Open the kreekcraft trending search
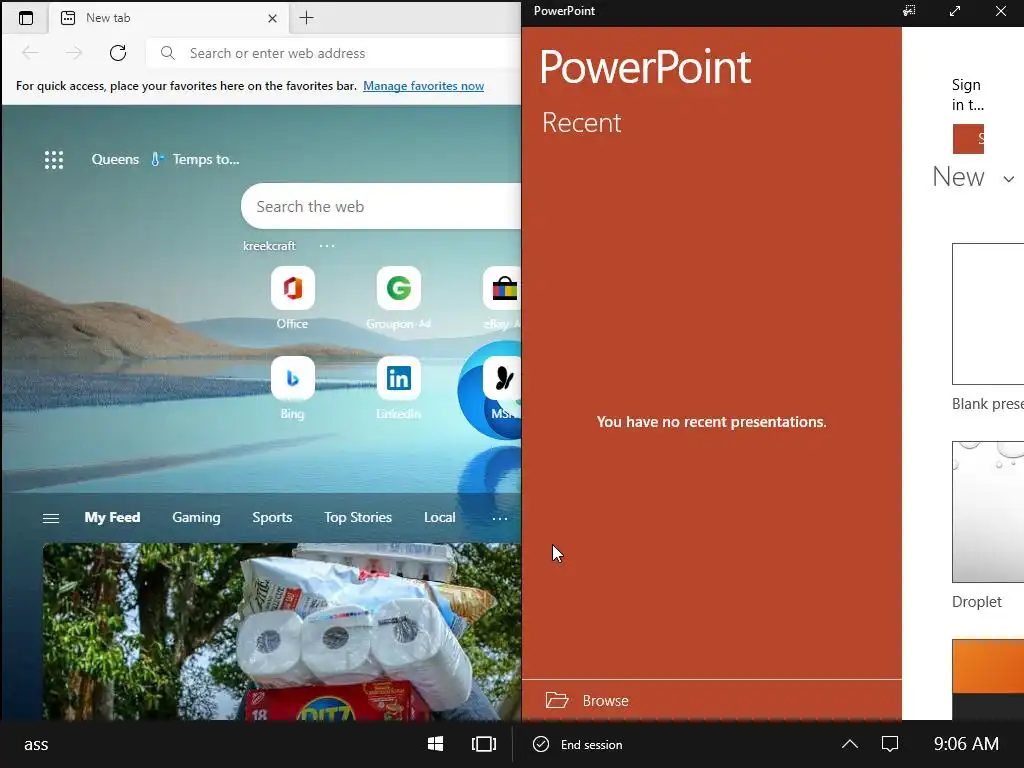Screen dimensions: 1024x768 click(269, 246)
